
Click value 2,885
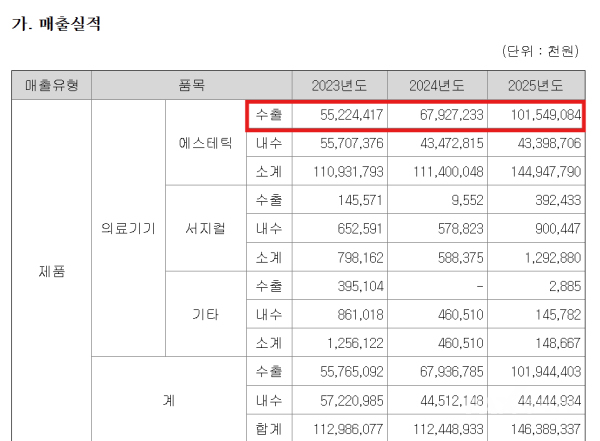[x=565, y=286]
